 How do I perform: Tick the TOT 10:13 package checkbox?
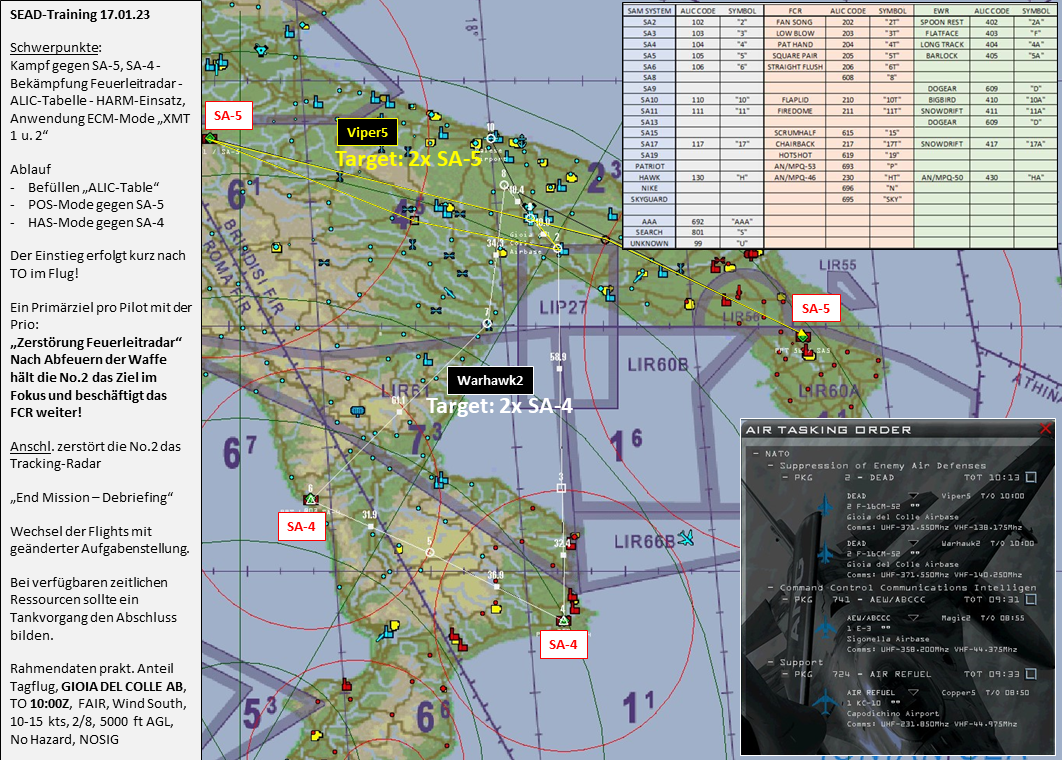(x=1031, y=478)
